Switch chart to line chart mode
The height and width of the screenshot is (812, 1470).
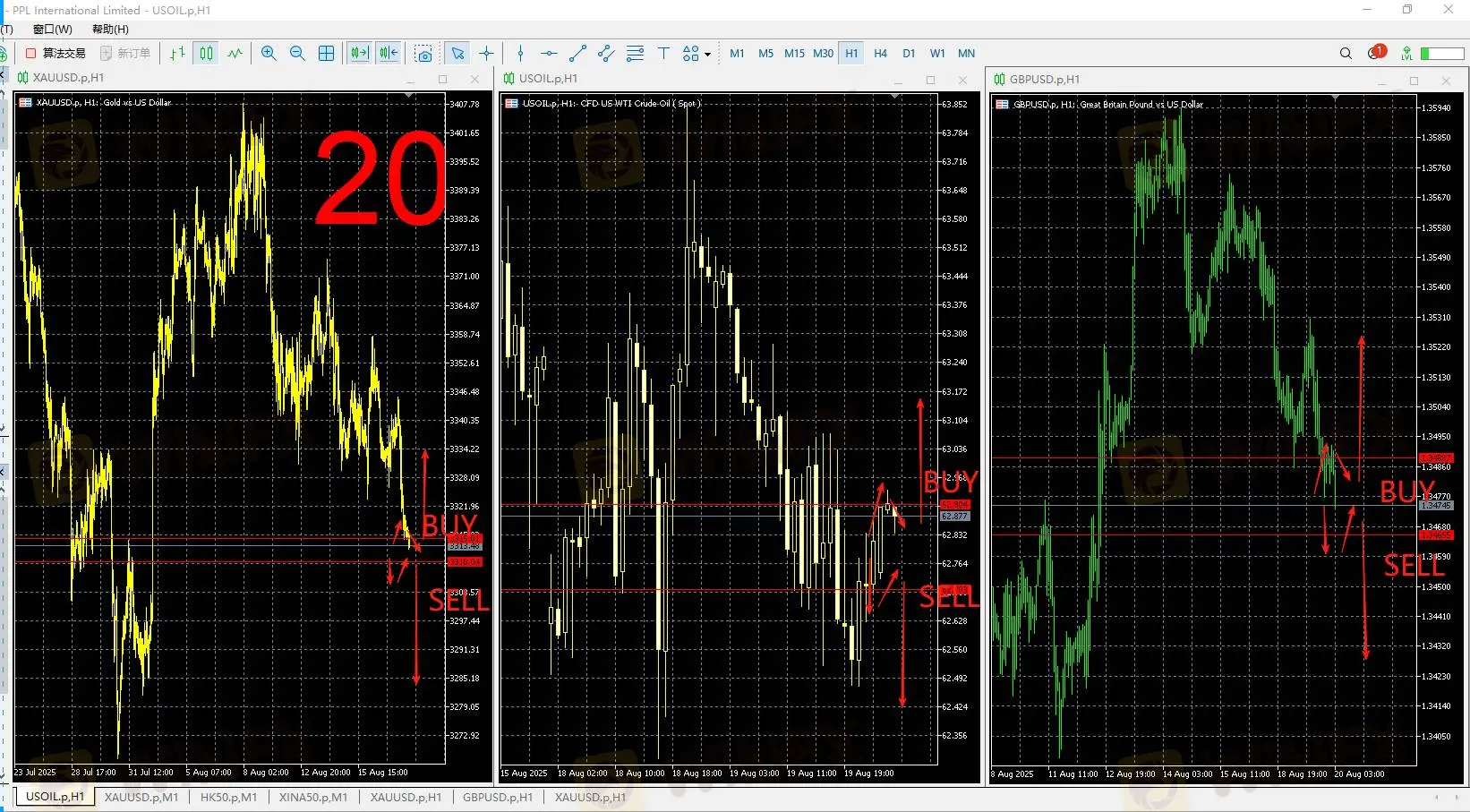[x=235, y=54]
